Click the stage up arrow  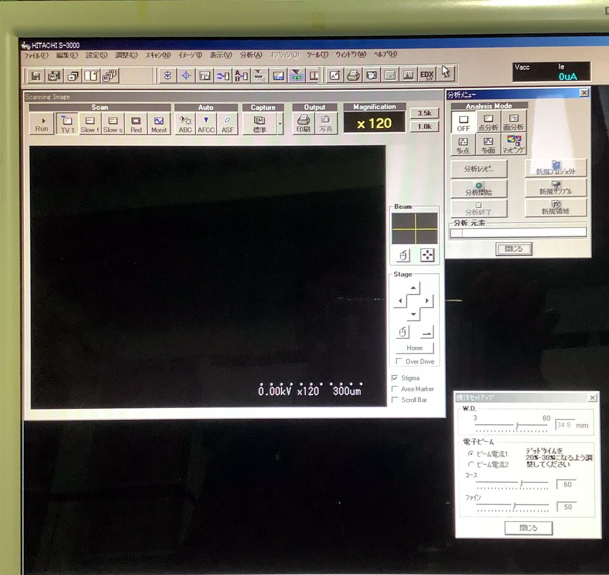(x=413, y=288)
